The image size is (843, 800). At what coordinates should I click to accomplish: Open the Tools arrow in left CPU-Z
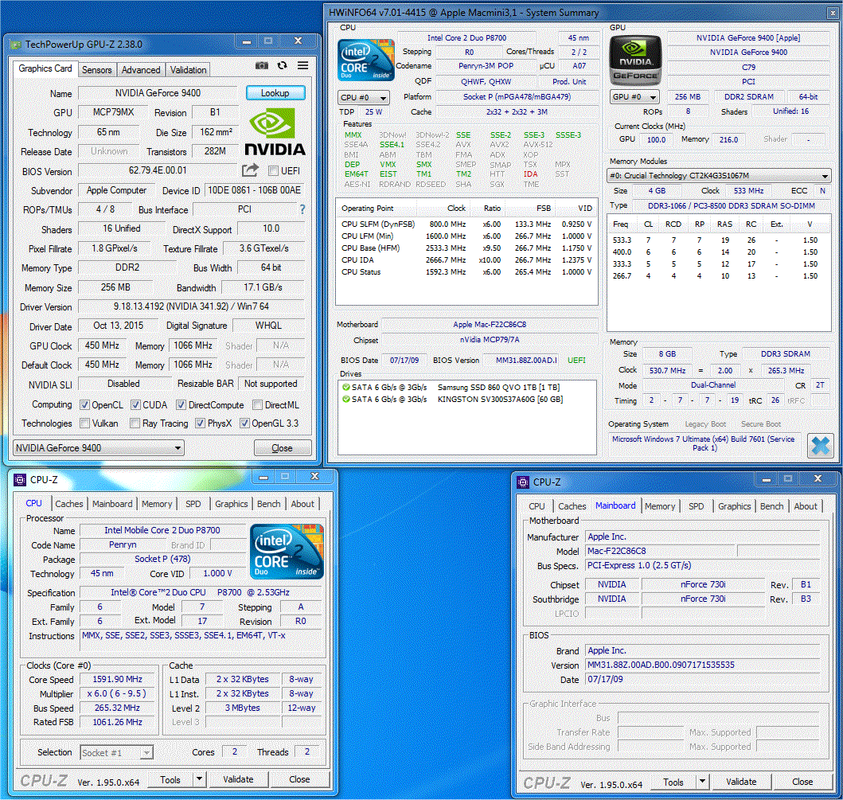tap(199, 779)
